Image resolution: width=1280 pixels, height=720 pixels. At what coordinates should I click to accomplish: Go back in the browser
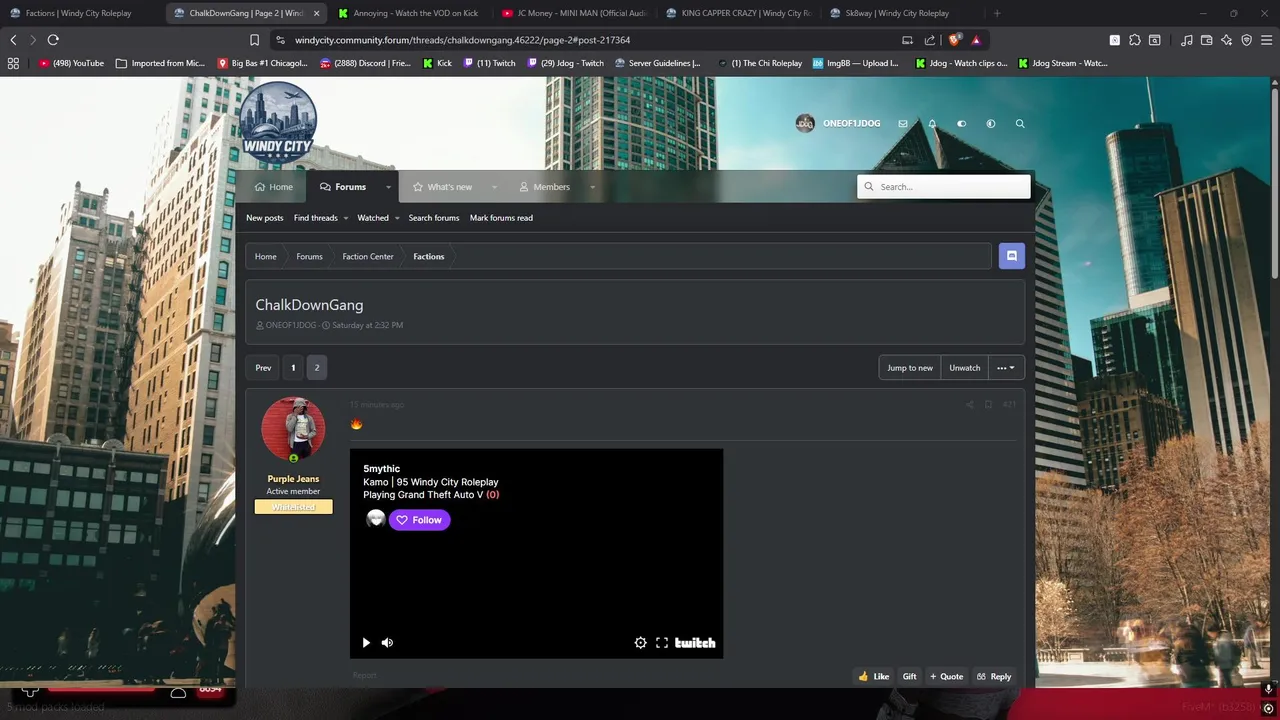point(13,40)
